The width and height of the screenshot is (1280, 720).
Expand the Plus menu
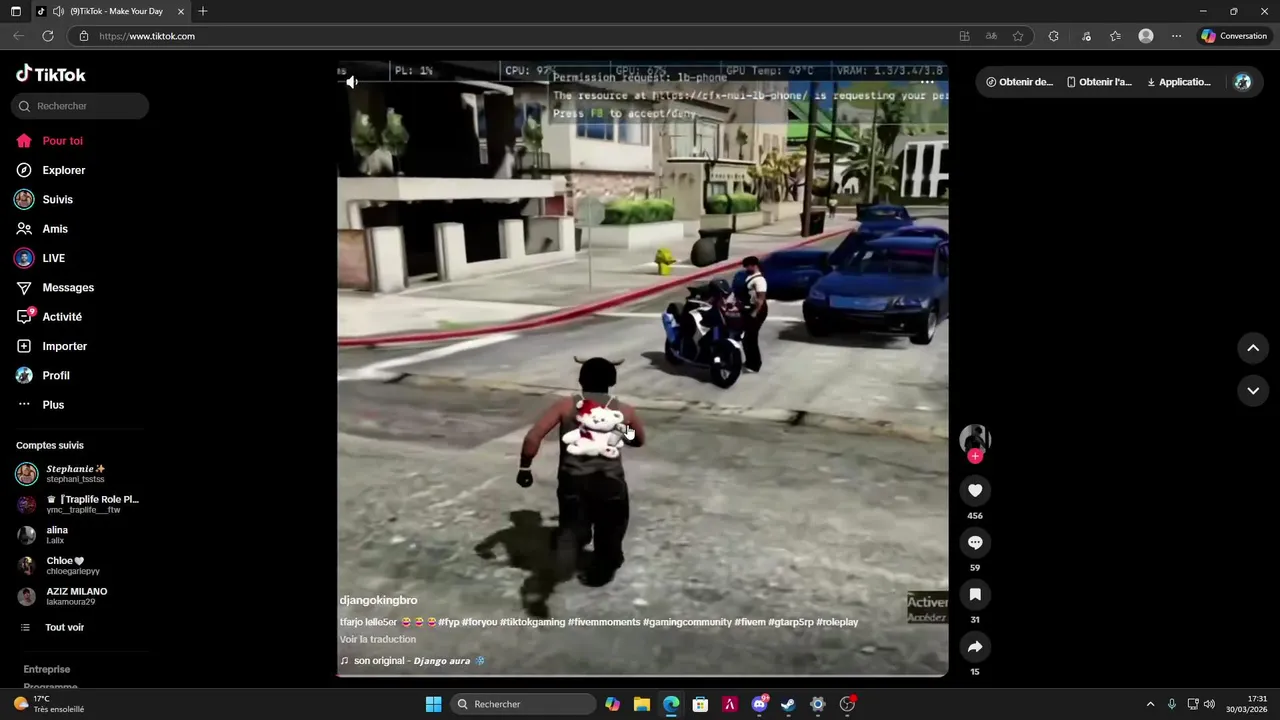coord(40,405)
